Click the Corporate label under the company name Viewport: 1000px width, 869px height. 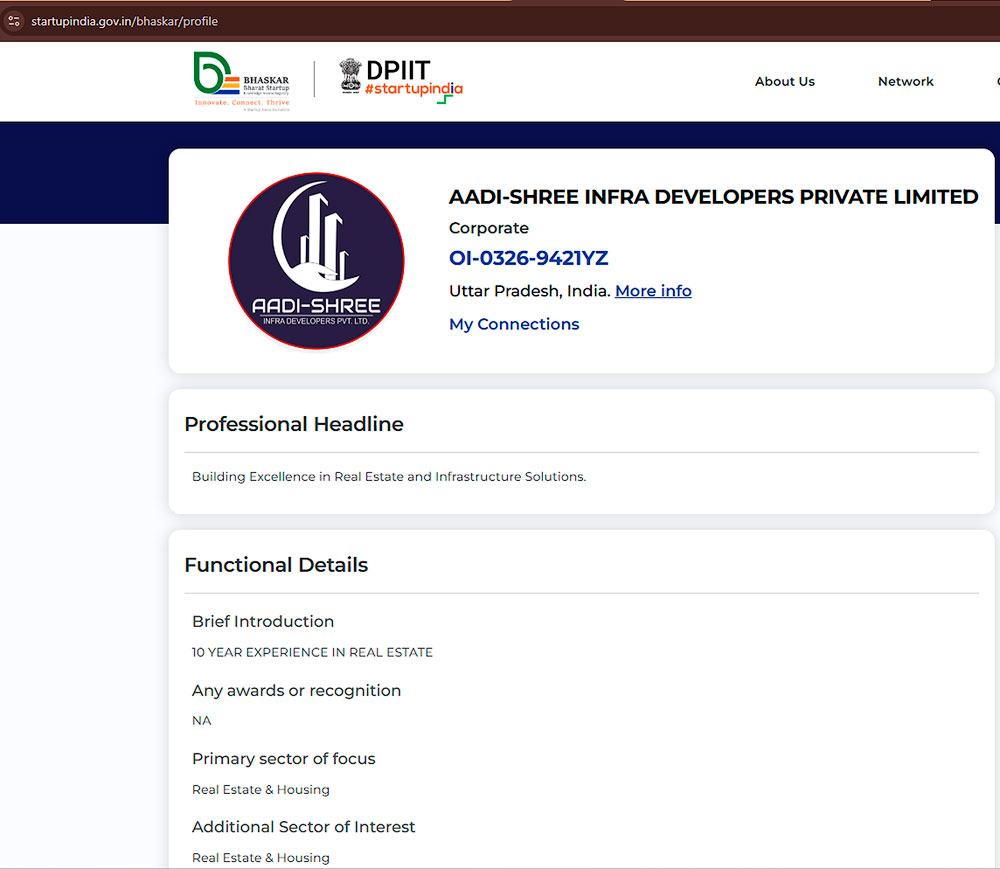tap(488, 228)
